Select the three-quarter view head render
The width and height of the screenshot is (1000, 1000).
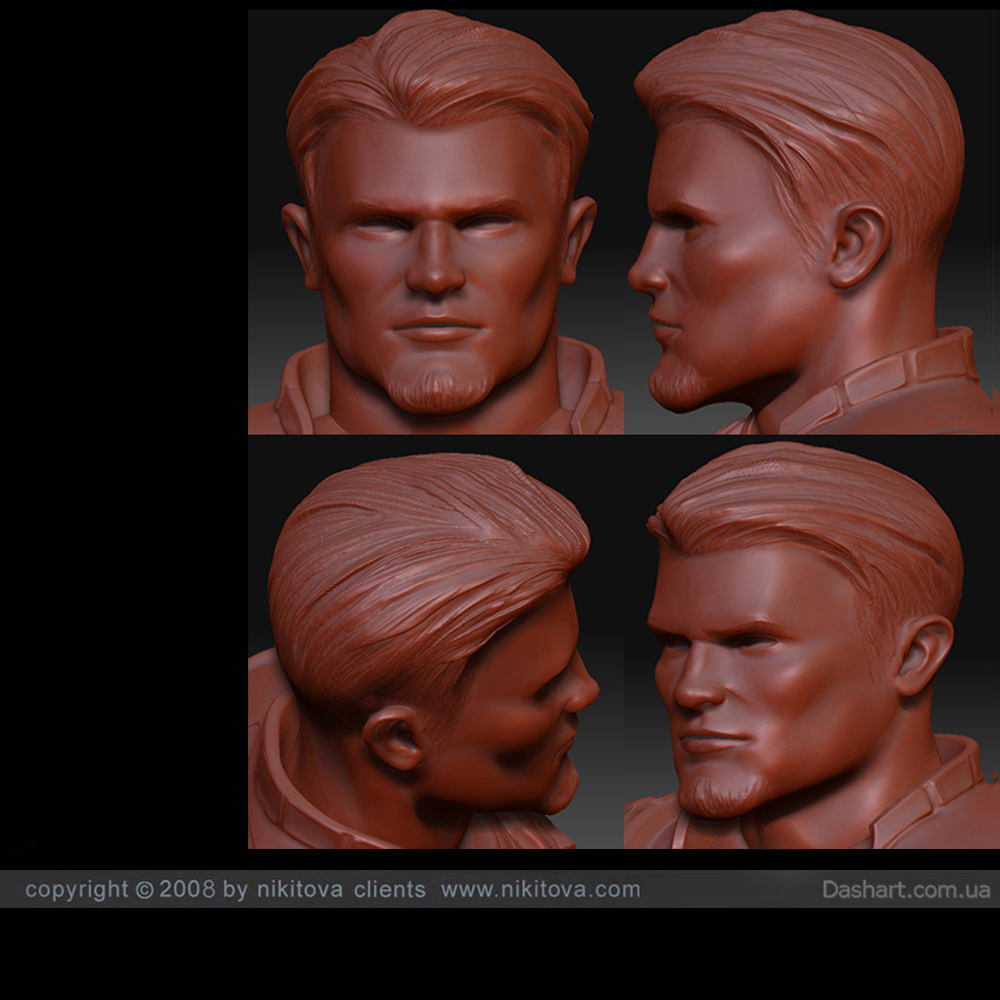pos(810,650)
